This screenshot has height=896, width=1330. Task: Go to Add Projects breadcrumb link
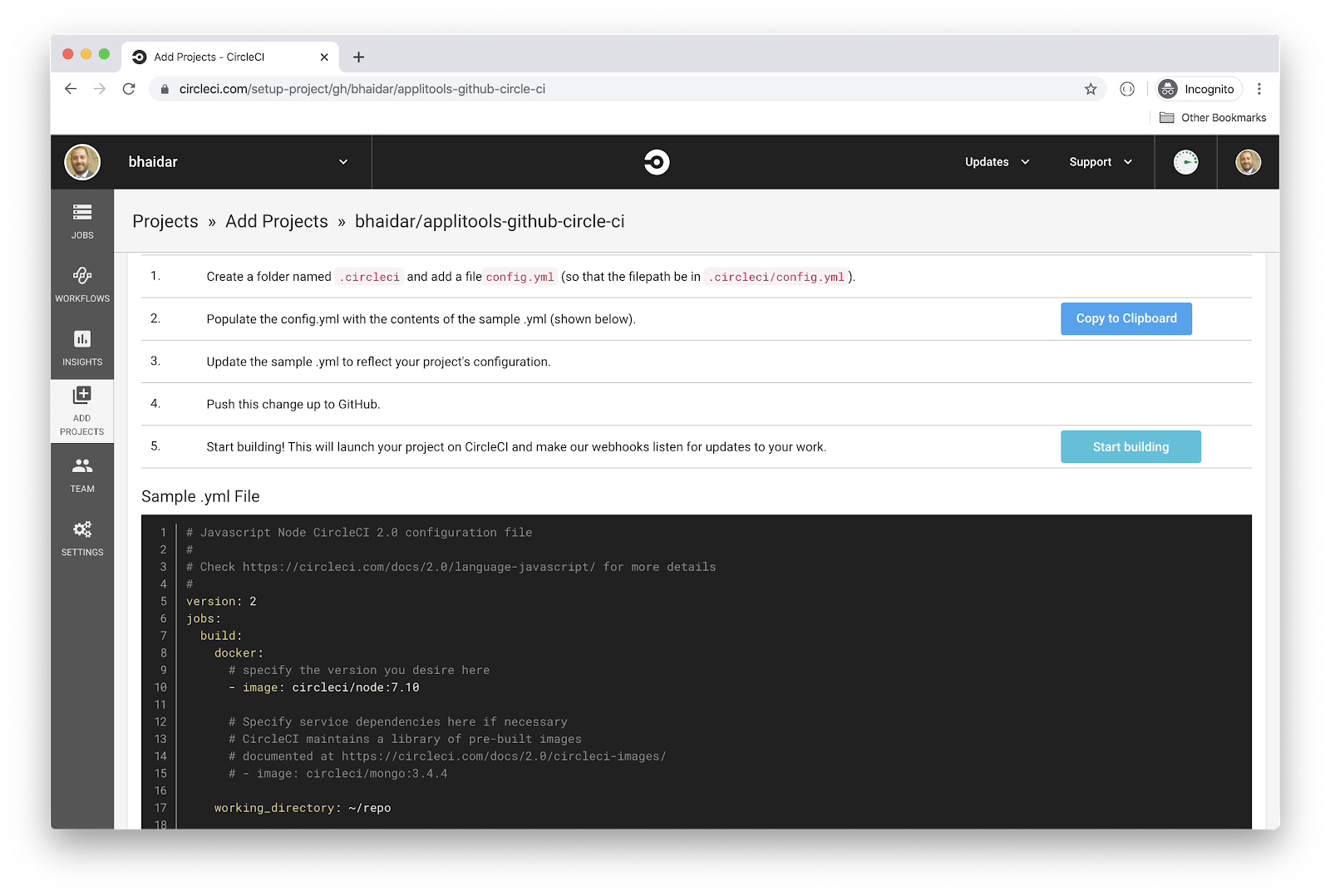tap(277, 222)
